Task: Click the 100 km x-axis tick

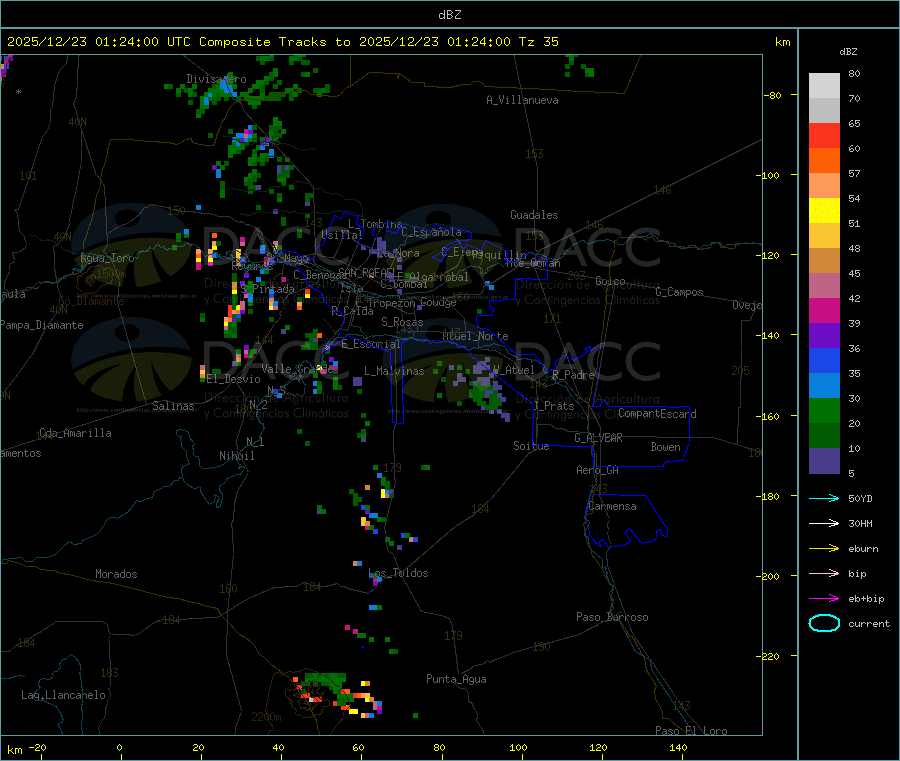Action: point(518,747)
